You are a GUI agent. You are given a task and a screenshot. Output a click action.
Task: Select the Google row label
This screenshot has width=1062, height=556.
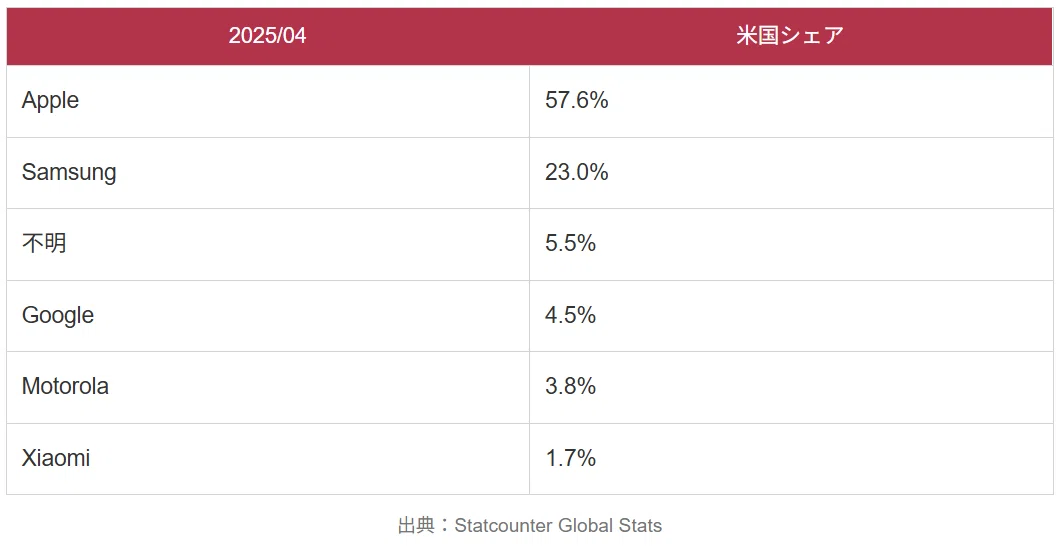point(58,315)
